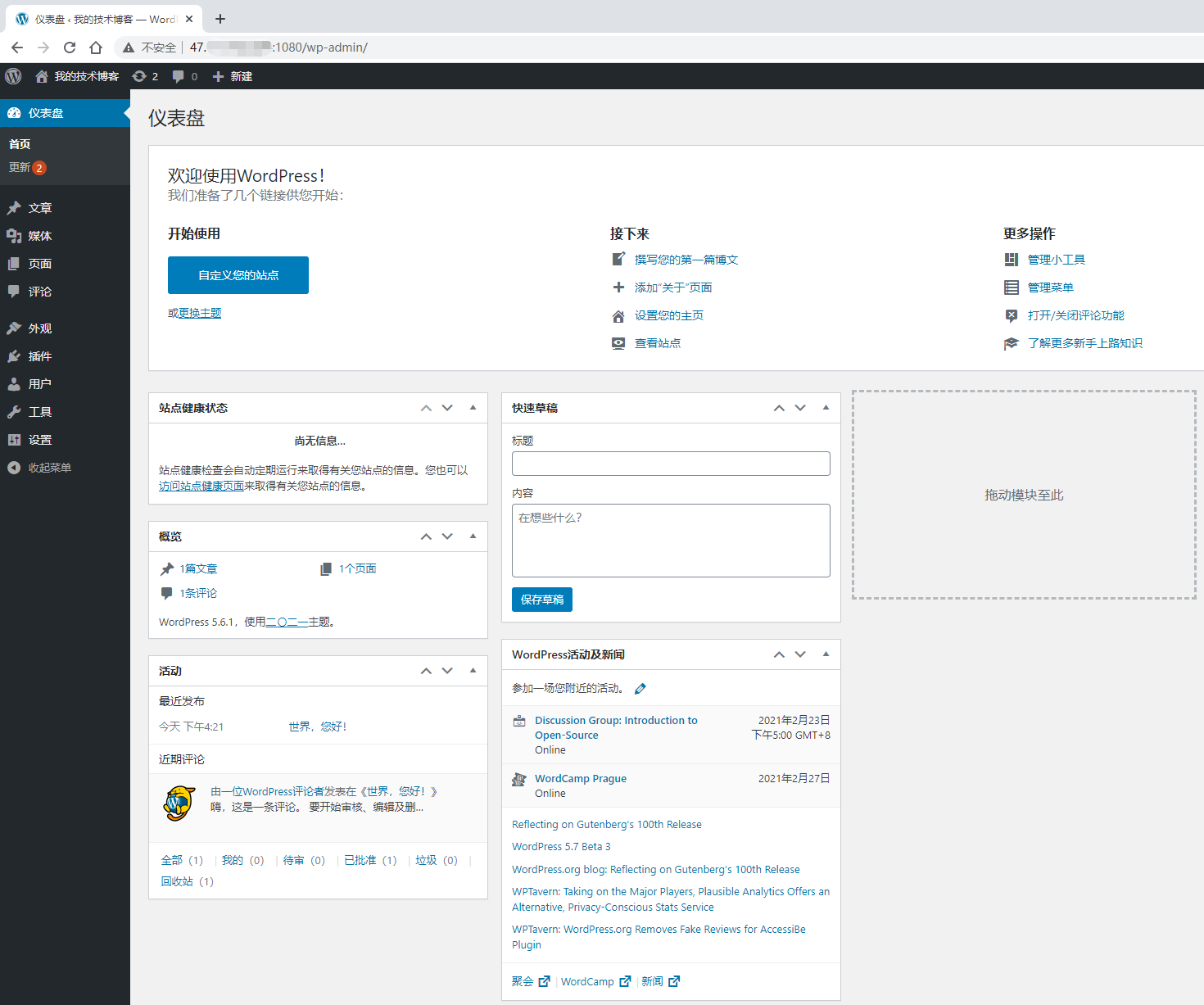Click the WordPress logo in the admin bar
This screenshot has height=1005, width=1204.
click(x=13, y=76)
